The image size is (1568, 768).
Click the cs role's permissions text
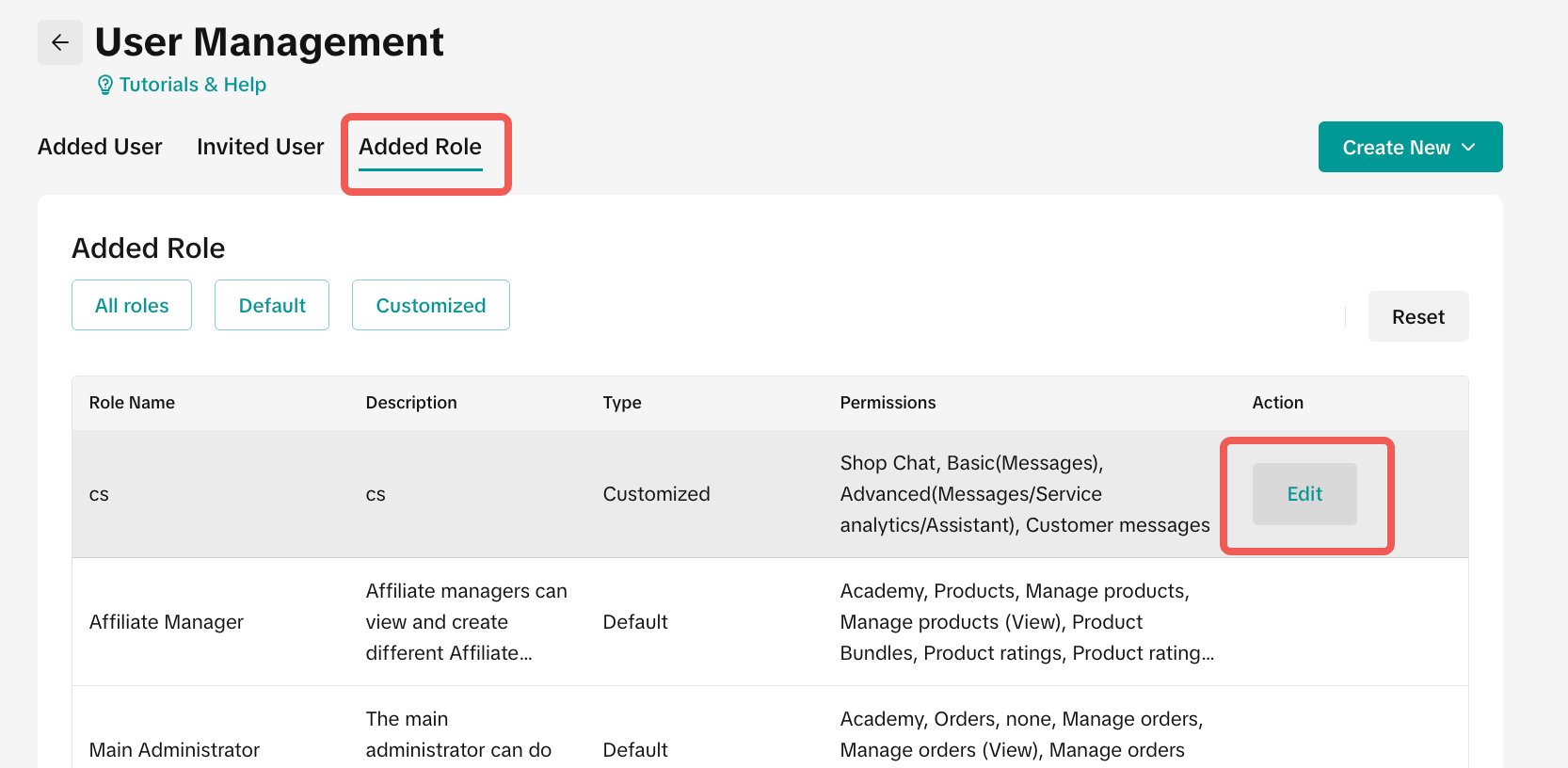click(x=1024, y=494)
